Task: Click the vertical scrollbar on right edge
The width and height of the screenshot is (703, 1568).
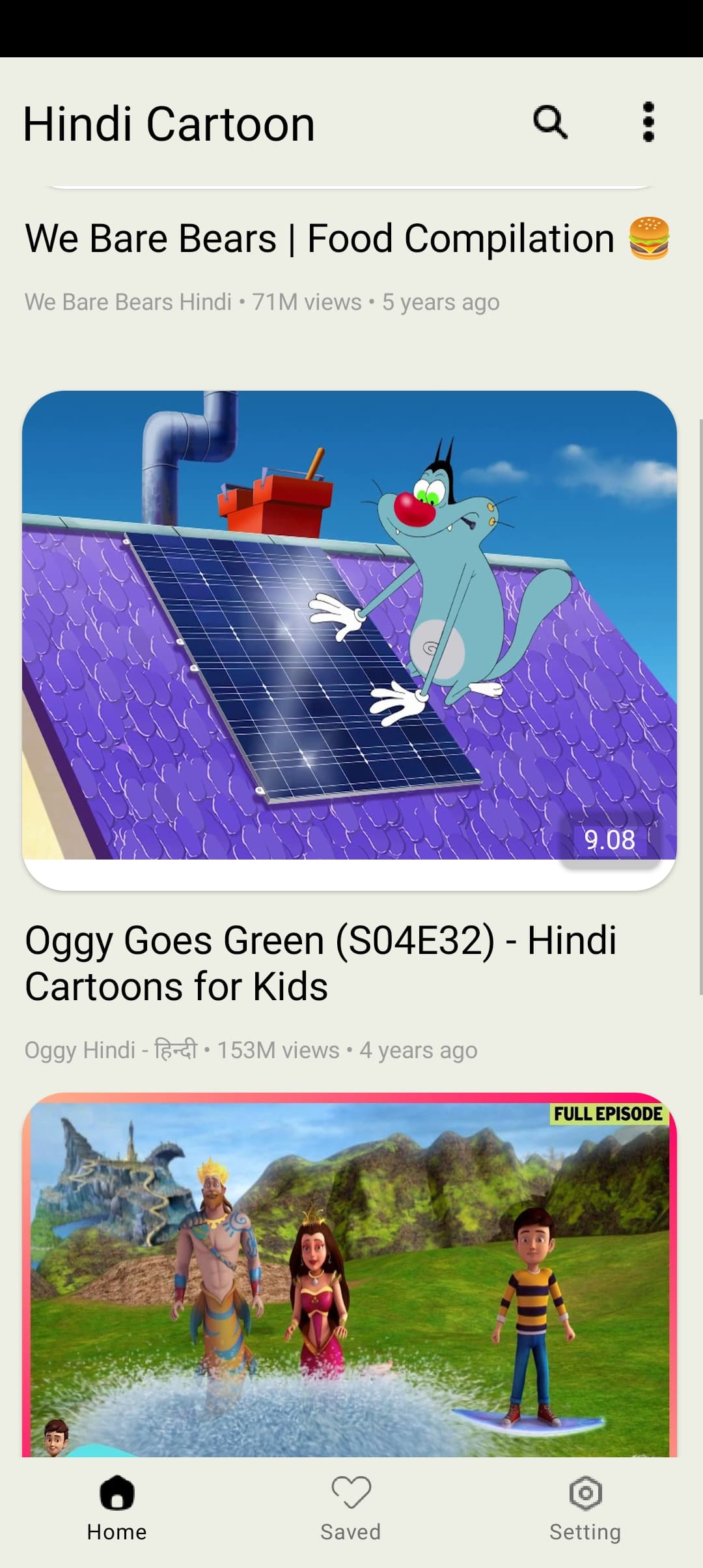Action: [700, 707]
